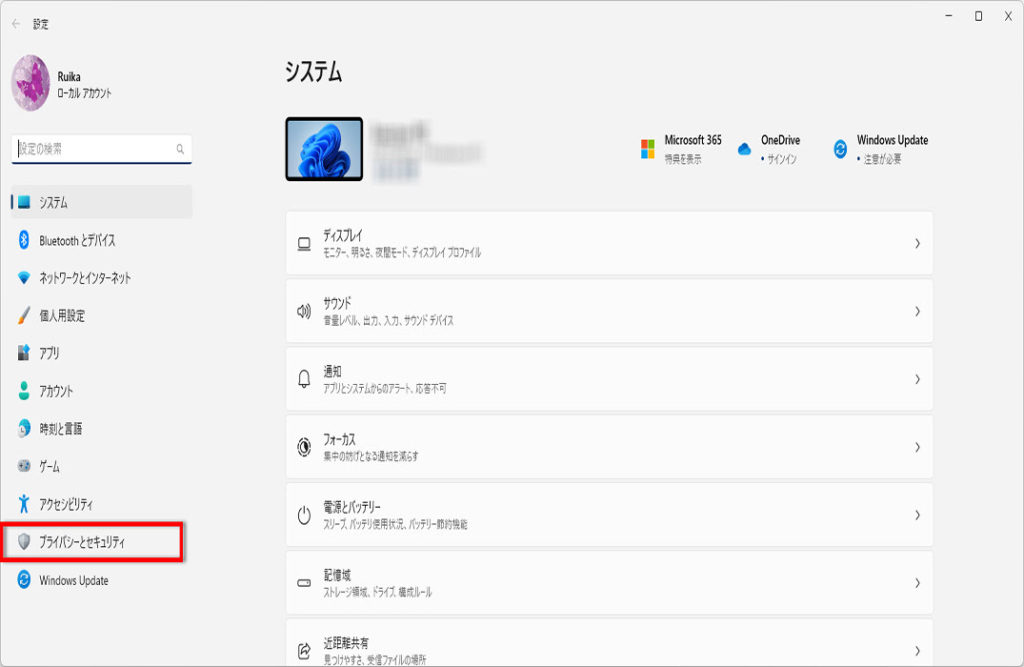Open the アプリ section in sidebar
The width and height of the screenshot is (1024, 667).
click(x=49, y=353)
